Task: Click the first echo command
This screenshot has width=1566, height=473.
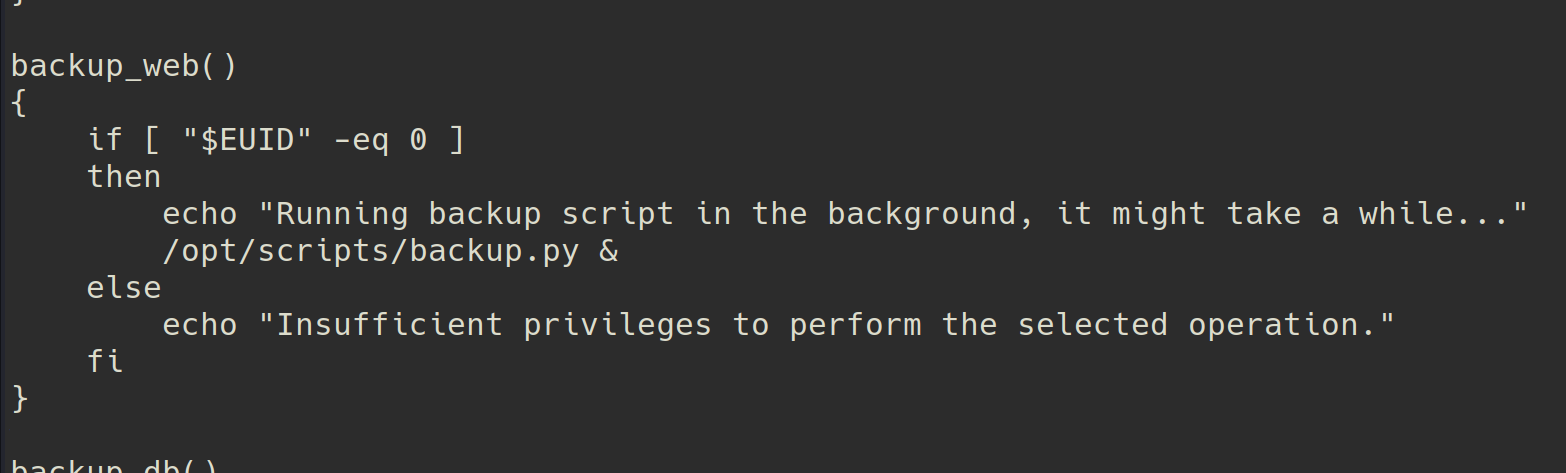Action: 199,214
